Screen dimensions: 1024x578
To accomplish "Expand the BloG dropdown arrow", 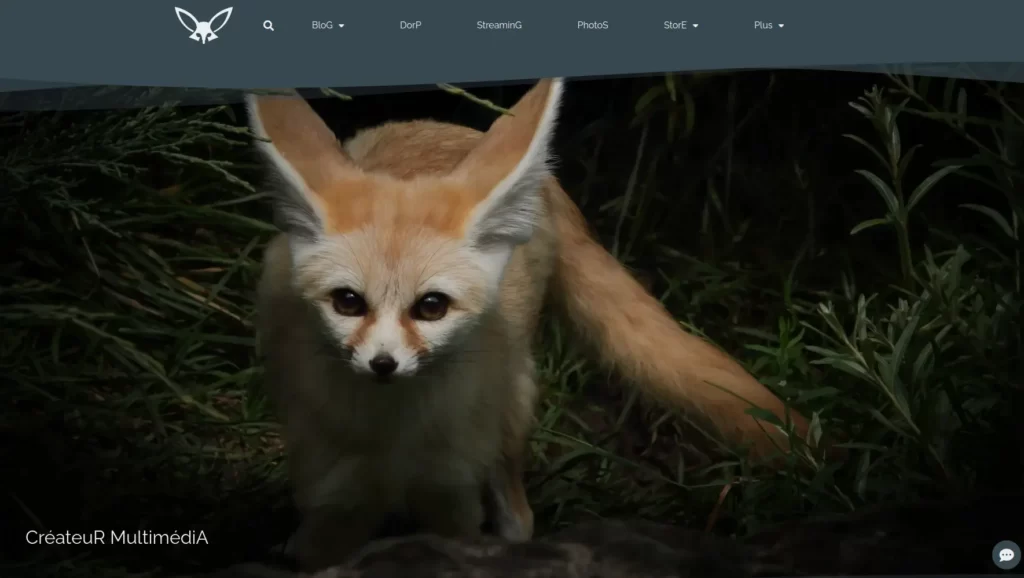I will (x=342, y=26).
